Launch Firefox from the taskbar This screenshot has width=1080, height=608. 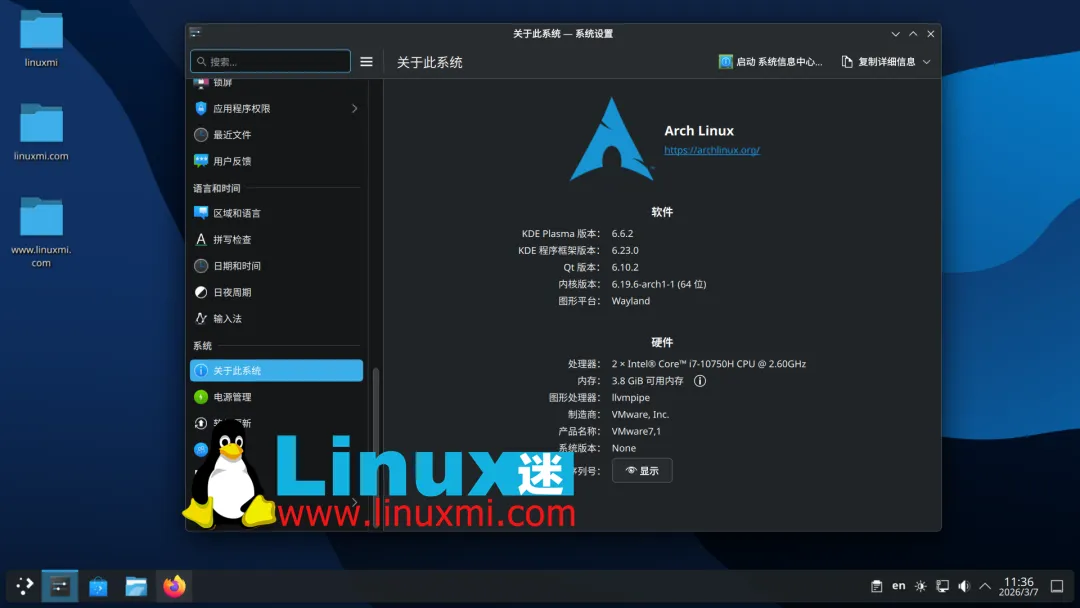pos(174,586)
